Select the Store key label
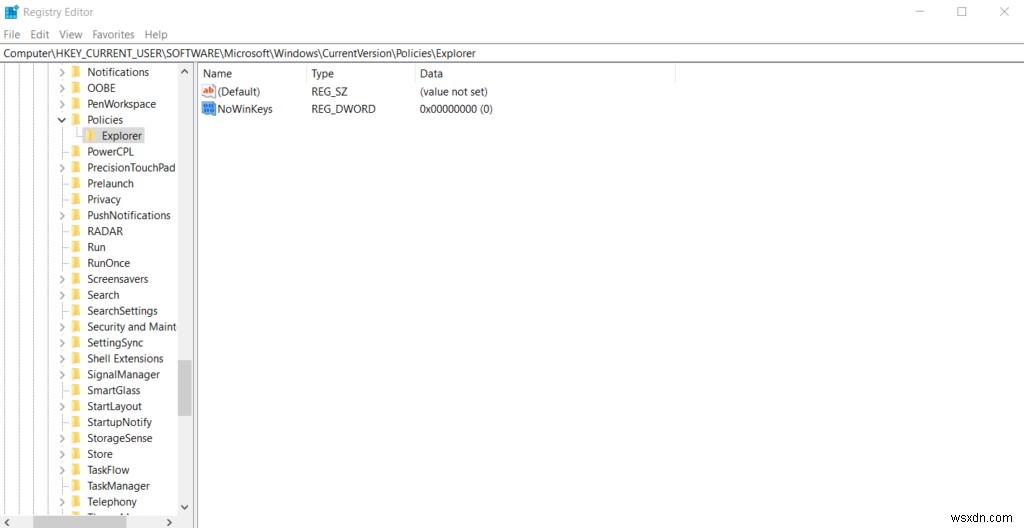 pyautogui.click(x=100, y=454)
